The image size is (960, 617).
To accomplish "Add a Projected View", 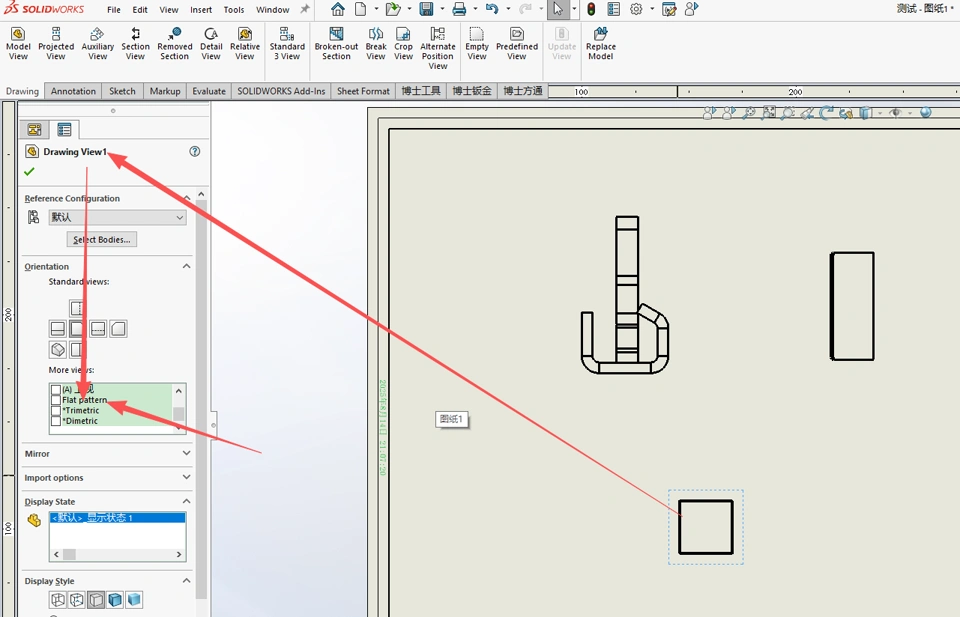I will pyautogui.click(x=56, y=43).
